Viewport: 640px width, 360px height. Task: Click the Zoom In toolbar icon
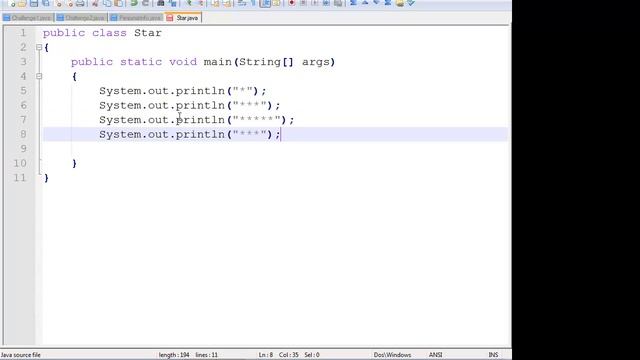click(189, 3)
